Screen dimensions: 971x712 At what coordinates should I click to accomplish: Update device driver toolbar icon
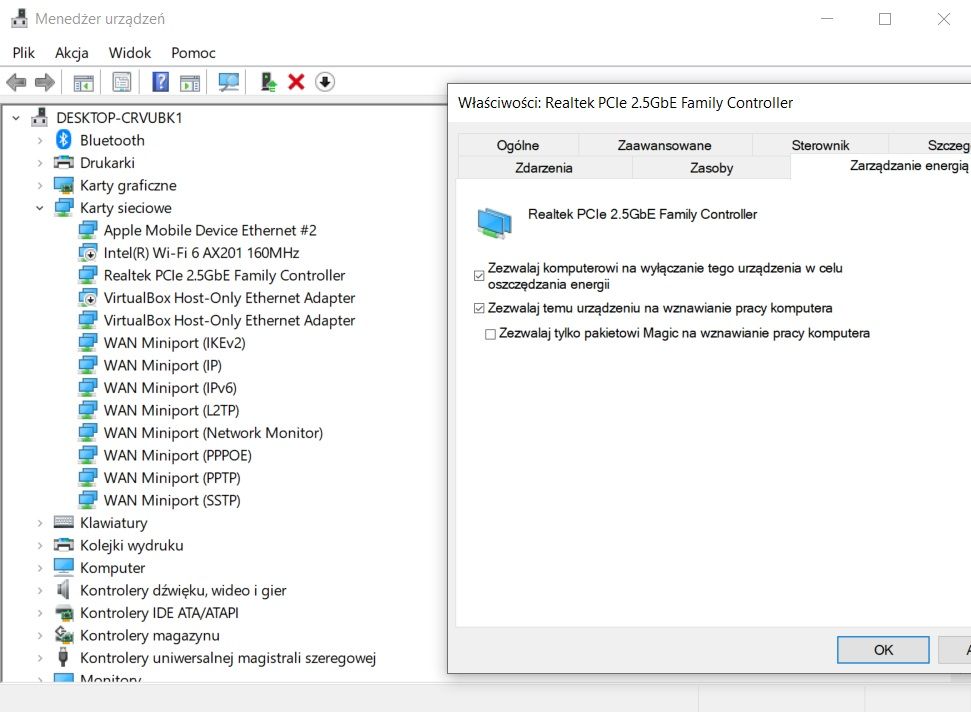pyautogui.click(x=268, y=82)
